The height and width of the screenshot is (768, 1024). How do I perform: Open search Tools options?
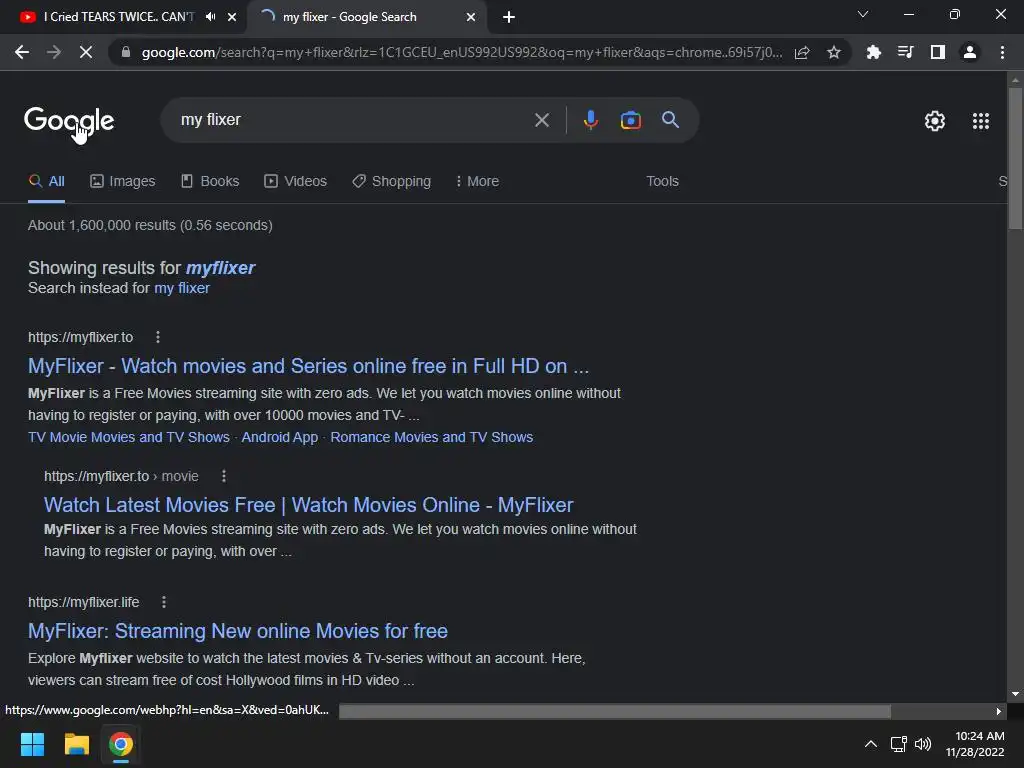coord(662,181)
